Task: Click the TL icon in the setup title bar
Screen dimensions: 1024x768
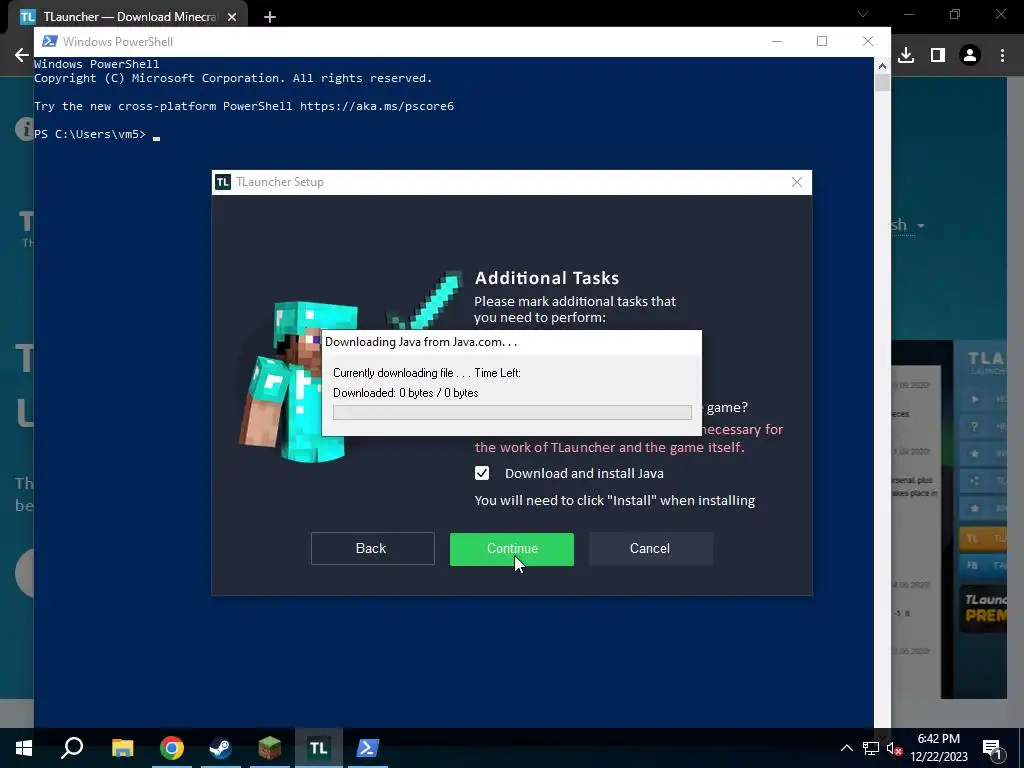Action: (x=223, y=182)
